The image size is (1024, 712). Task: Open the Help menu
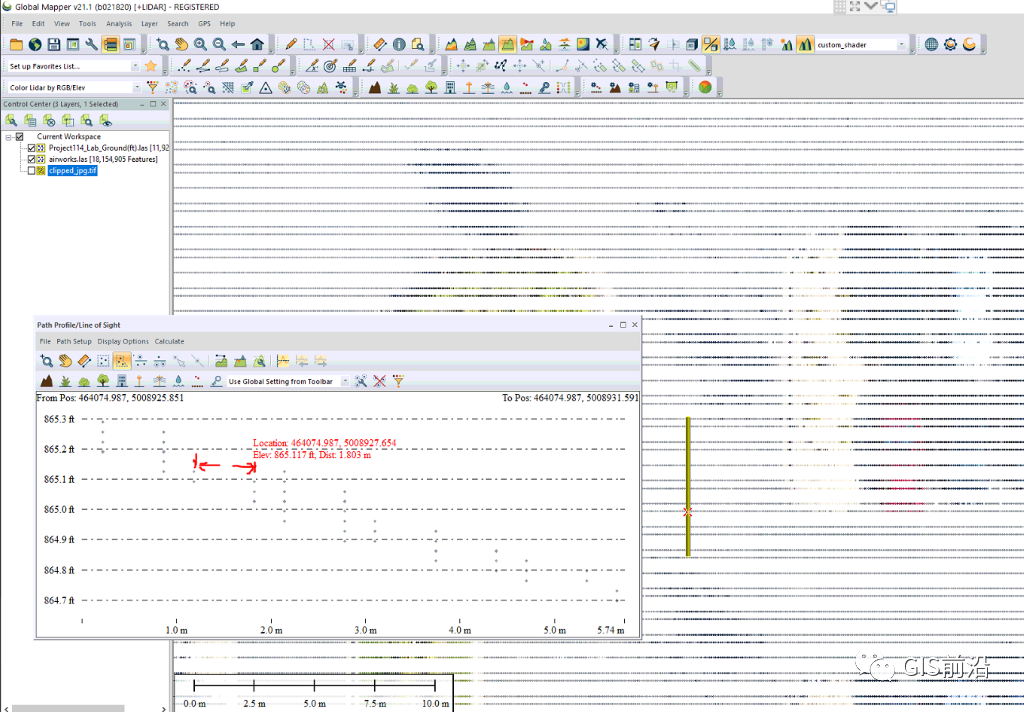point(227,24)
